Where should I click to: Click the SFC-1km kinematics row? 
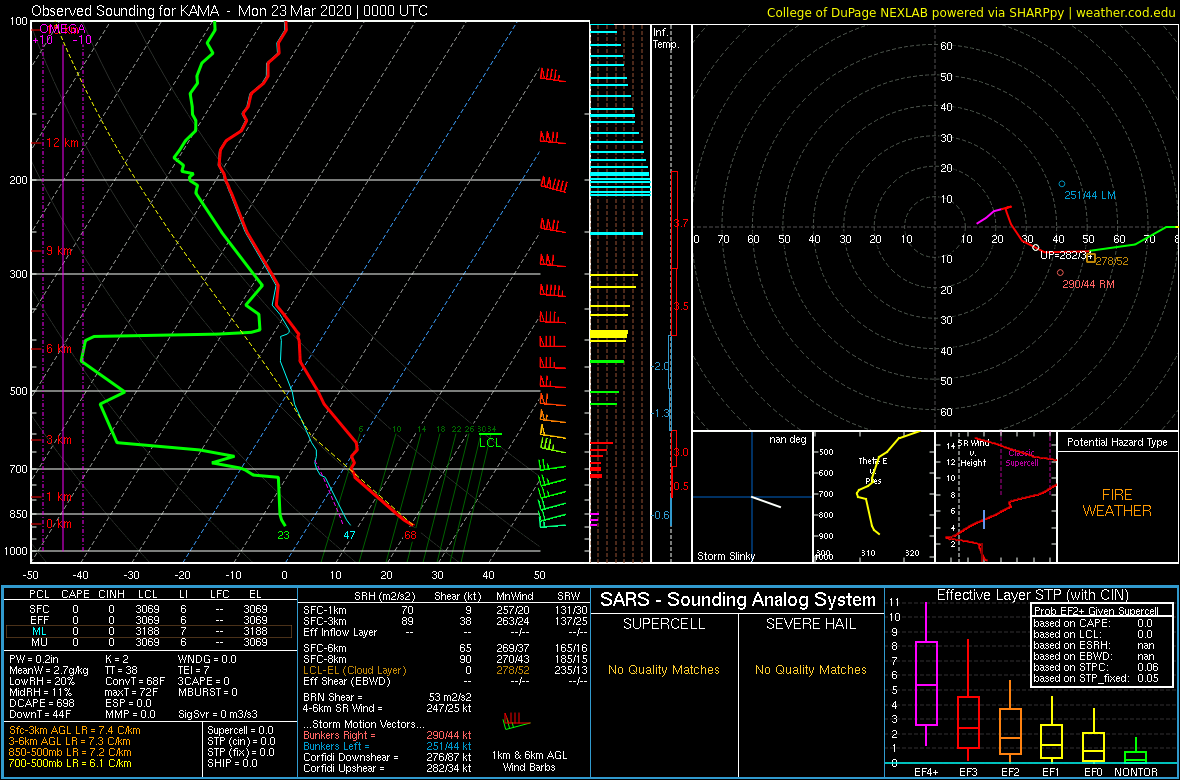(445, 610)
